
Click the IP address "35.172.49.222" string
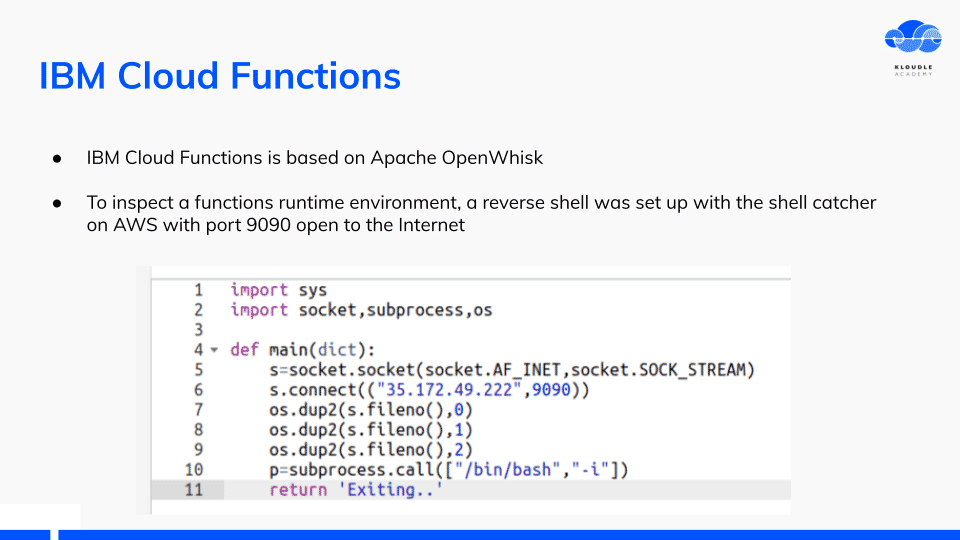pyautogui.click(x=449, y=390)
